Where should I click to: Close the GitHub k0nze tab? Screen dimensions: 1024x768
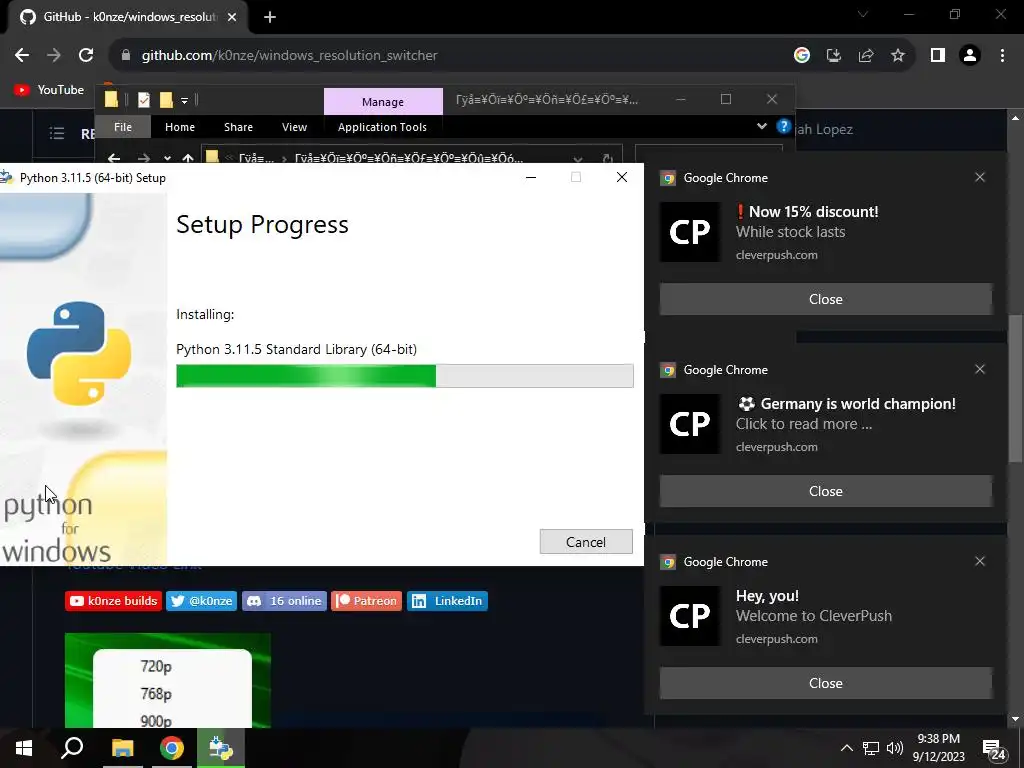pyautogui.click(x=232, y=17)
